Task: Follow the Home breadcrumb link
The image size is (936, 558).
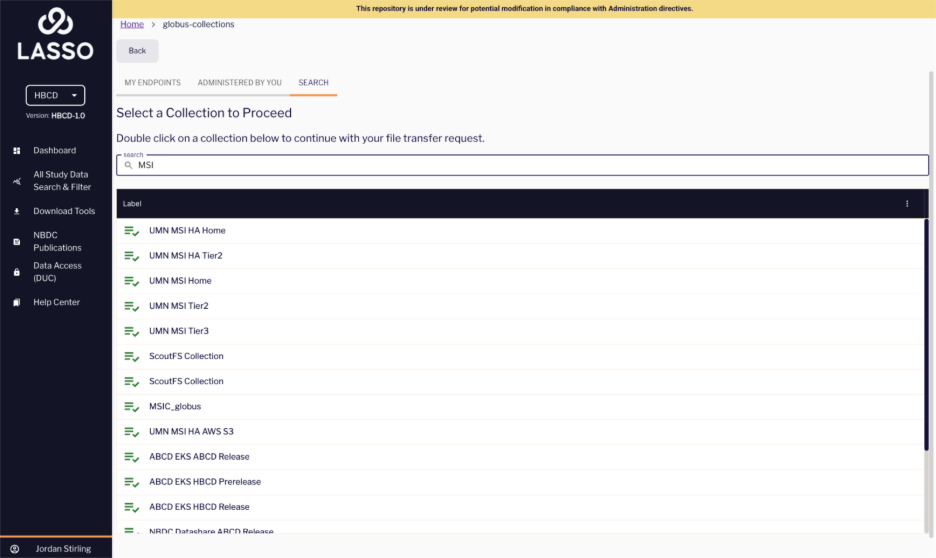Action: point(132,24)
